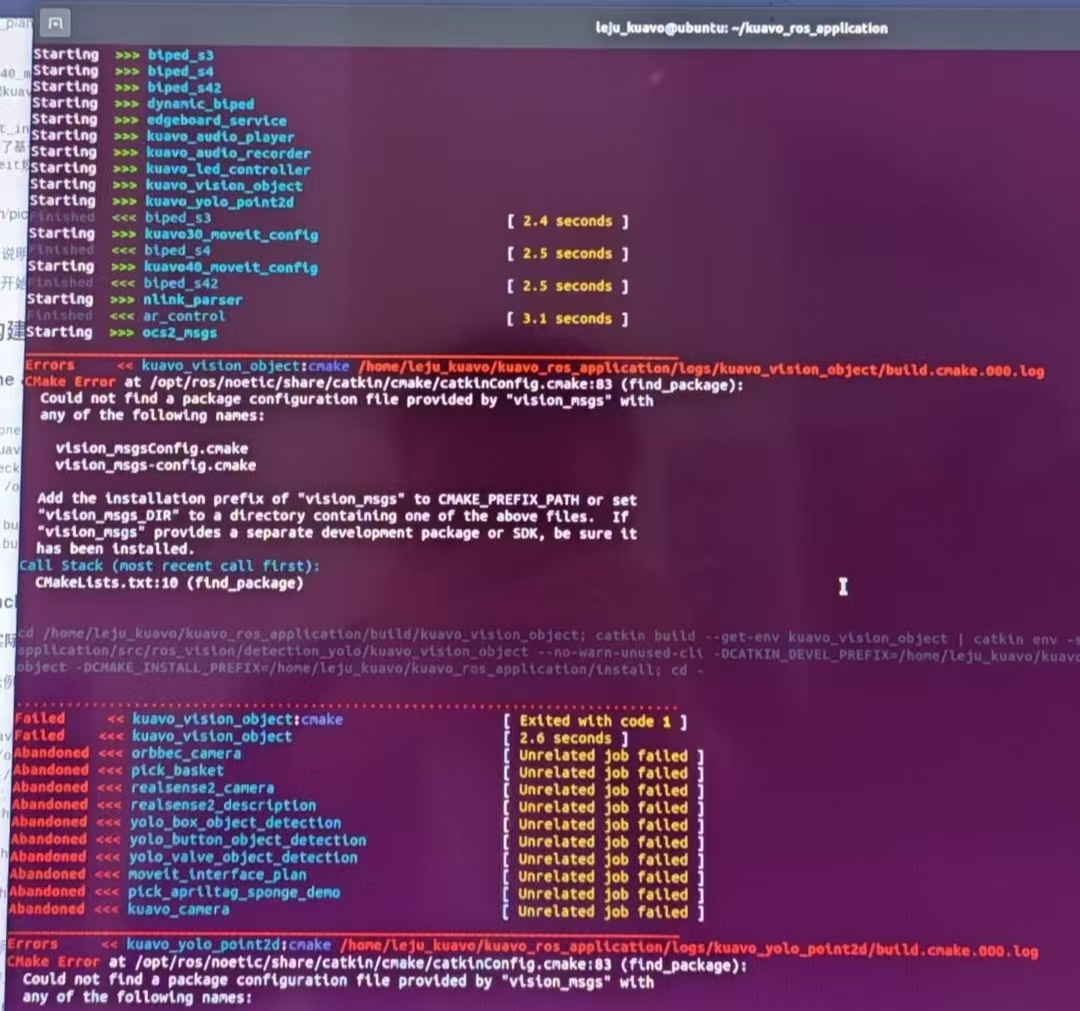
Task: Click the yolo_valve_object_detection package name
Action: (243, 857)
